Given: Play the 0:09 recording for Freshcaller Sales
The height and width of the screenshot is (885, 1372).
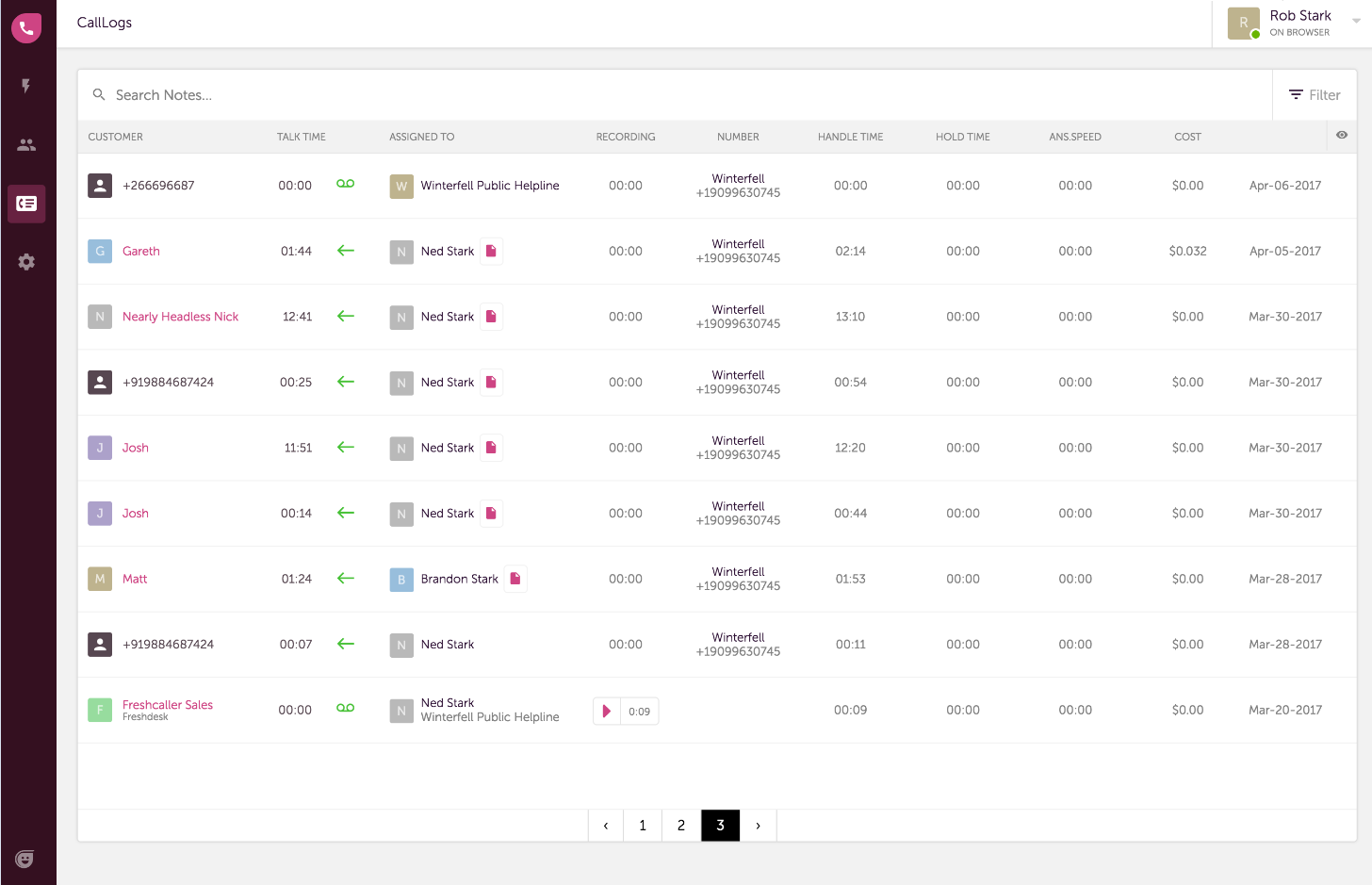Looking at the screenshot, I should [x=606, y=712].
